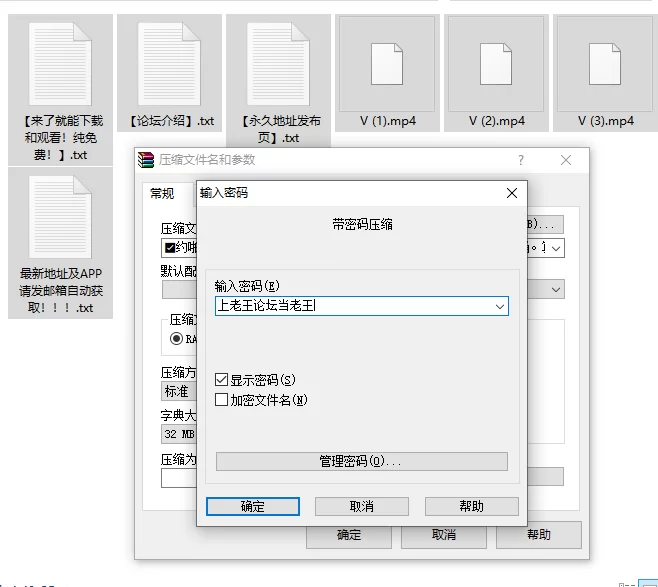Expand the default profile dropdown arrow
The width and height of the screenshot is (658, 587).
[556, 289]
